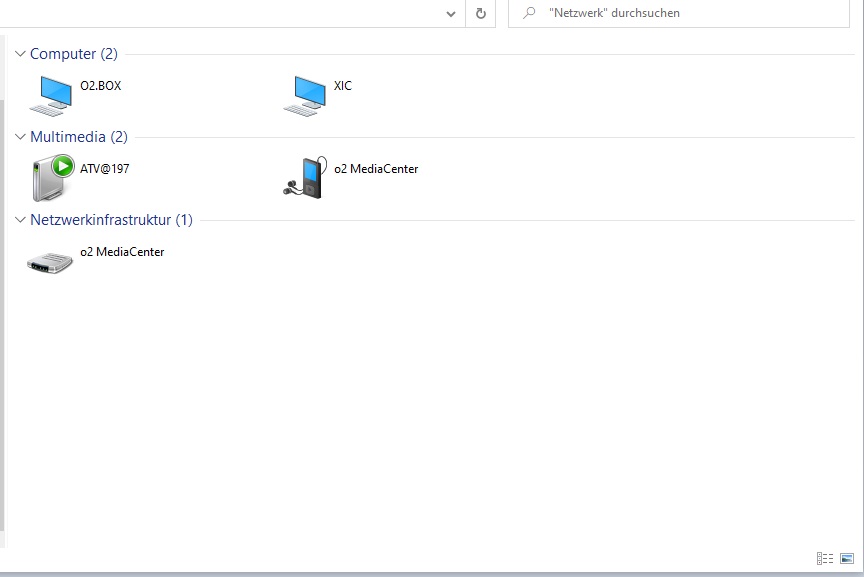Click the XIC label text
The image size is (864, 577).
pos(343,85)
